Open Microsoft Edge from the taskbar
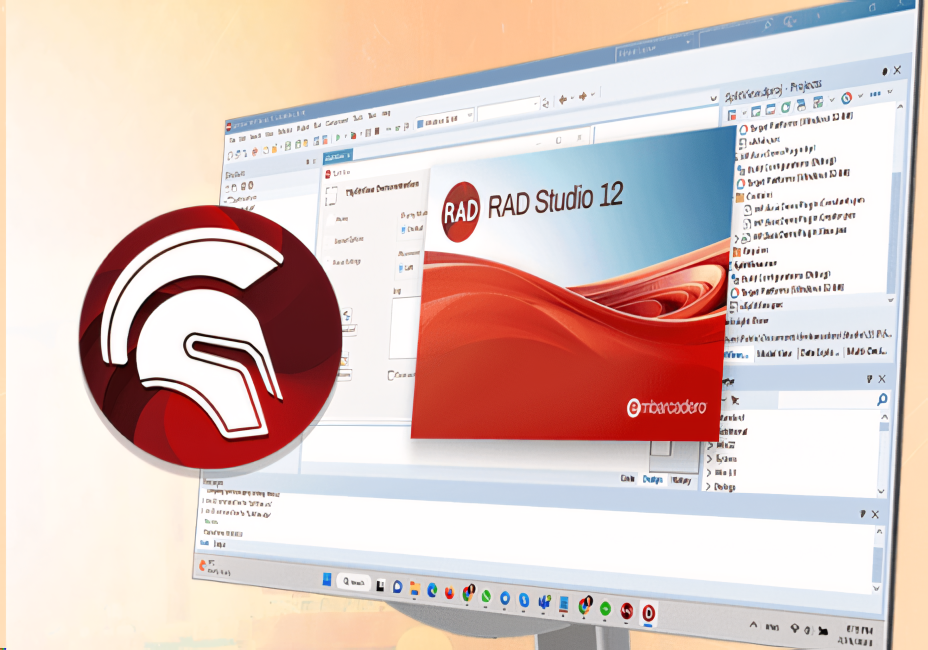 pos(432,590)
